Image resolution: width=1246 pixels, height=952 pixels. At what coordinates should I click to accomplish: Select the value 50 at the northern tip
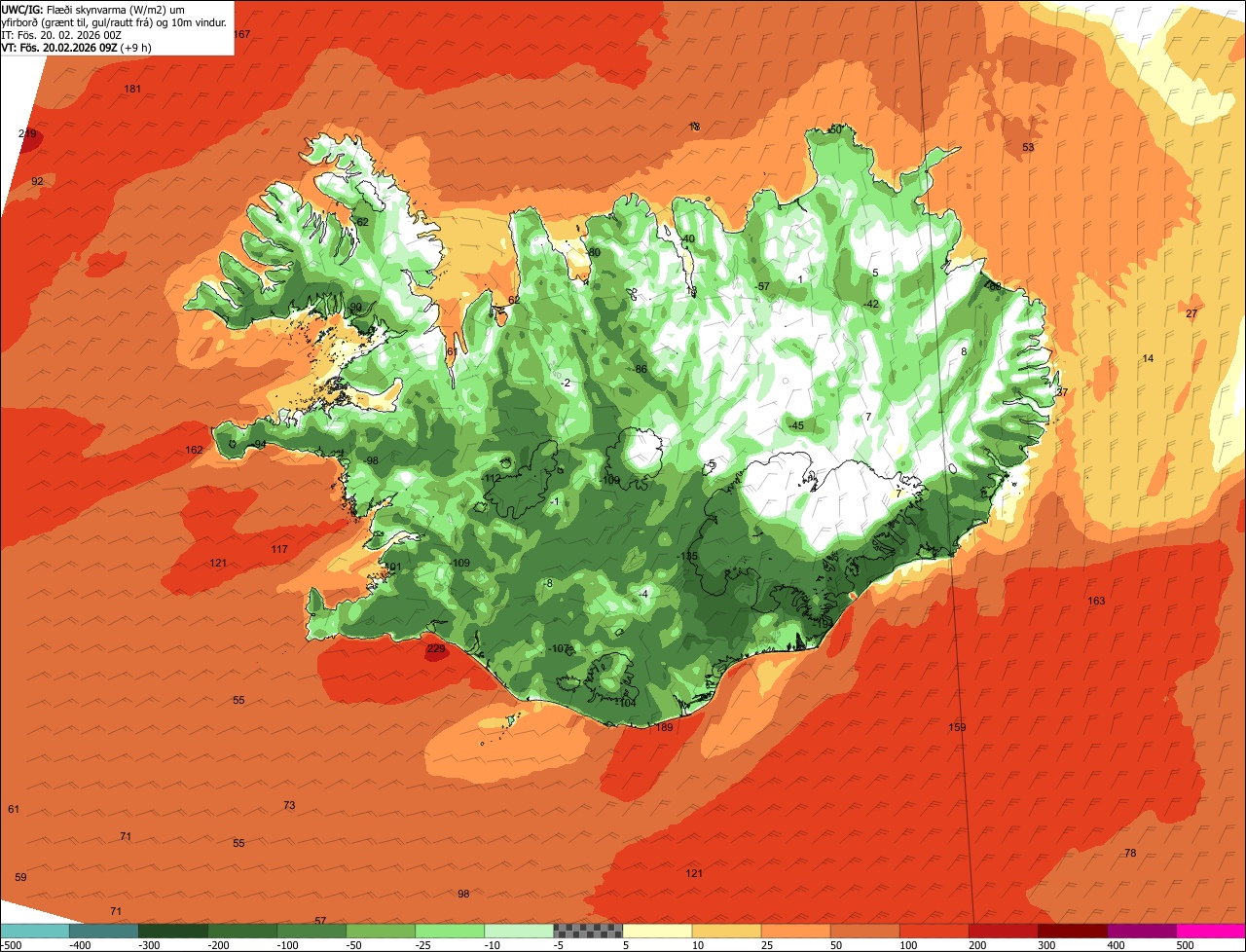835,129
